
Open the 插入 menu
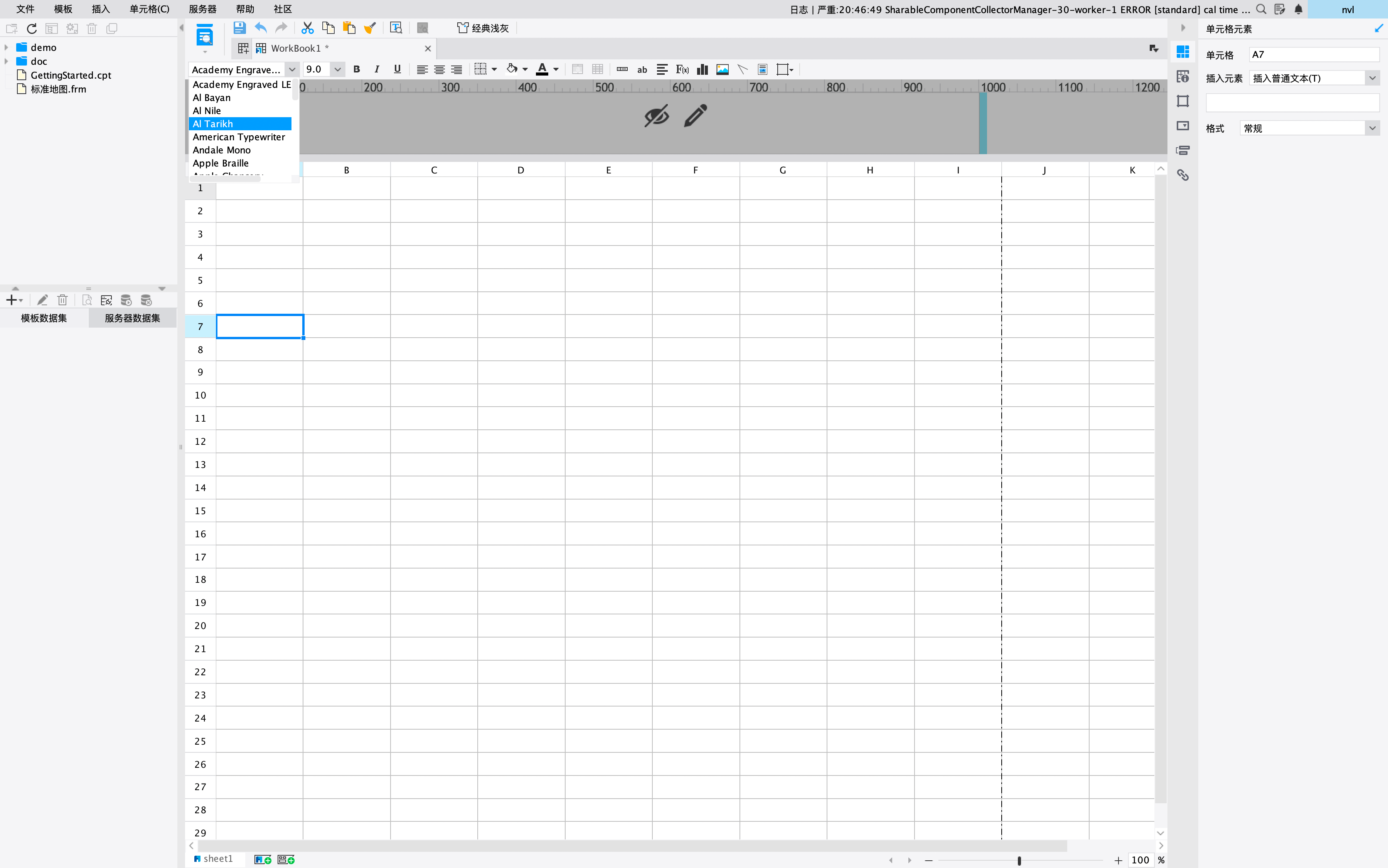[x=101, y=9]
